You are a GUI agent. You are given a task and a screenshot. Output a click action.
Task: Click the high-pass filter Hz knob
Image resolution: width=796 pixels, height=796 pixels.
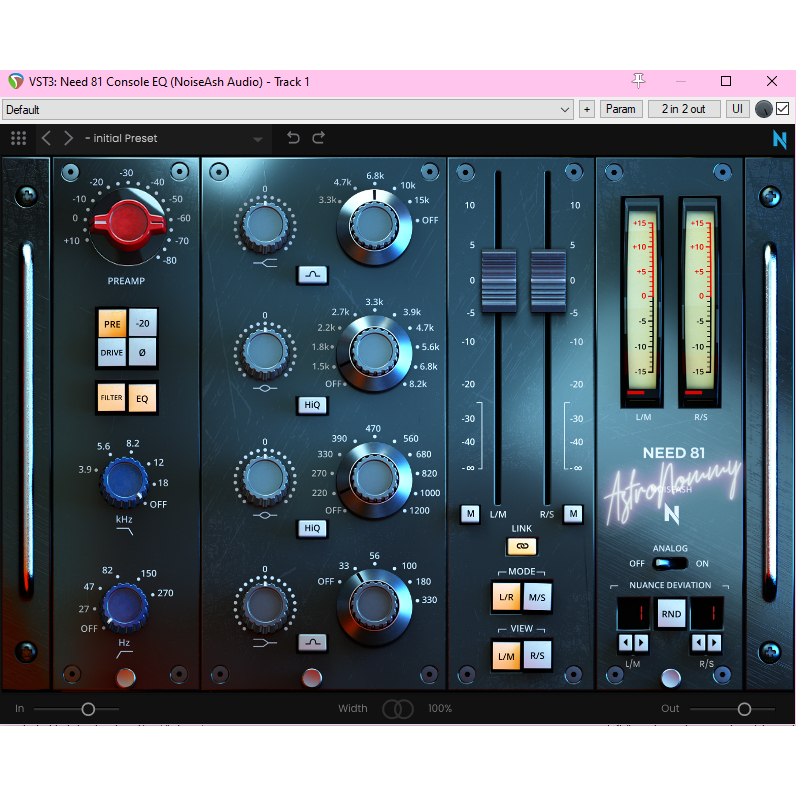pos(125,607)
